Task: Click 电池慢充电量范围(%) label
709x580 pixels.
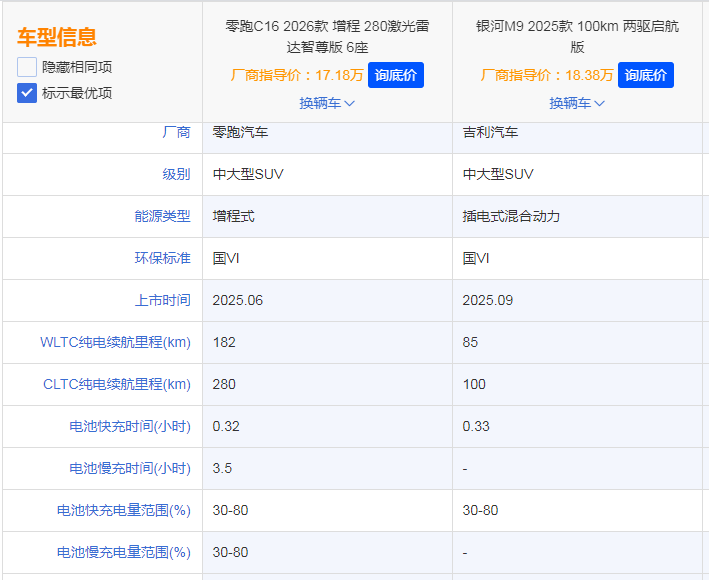Action: [123, 552]
